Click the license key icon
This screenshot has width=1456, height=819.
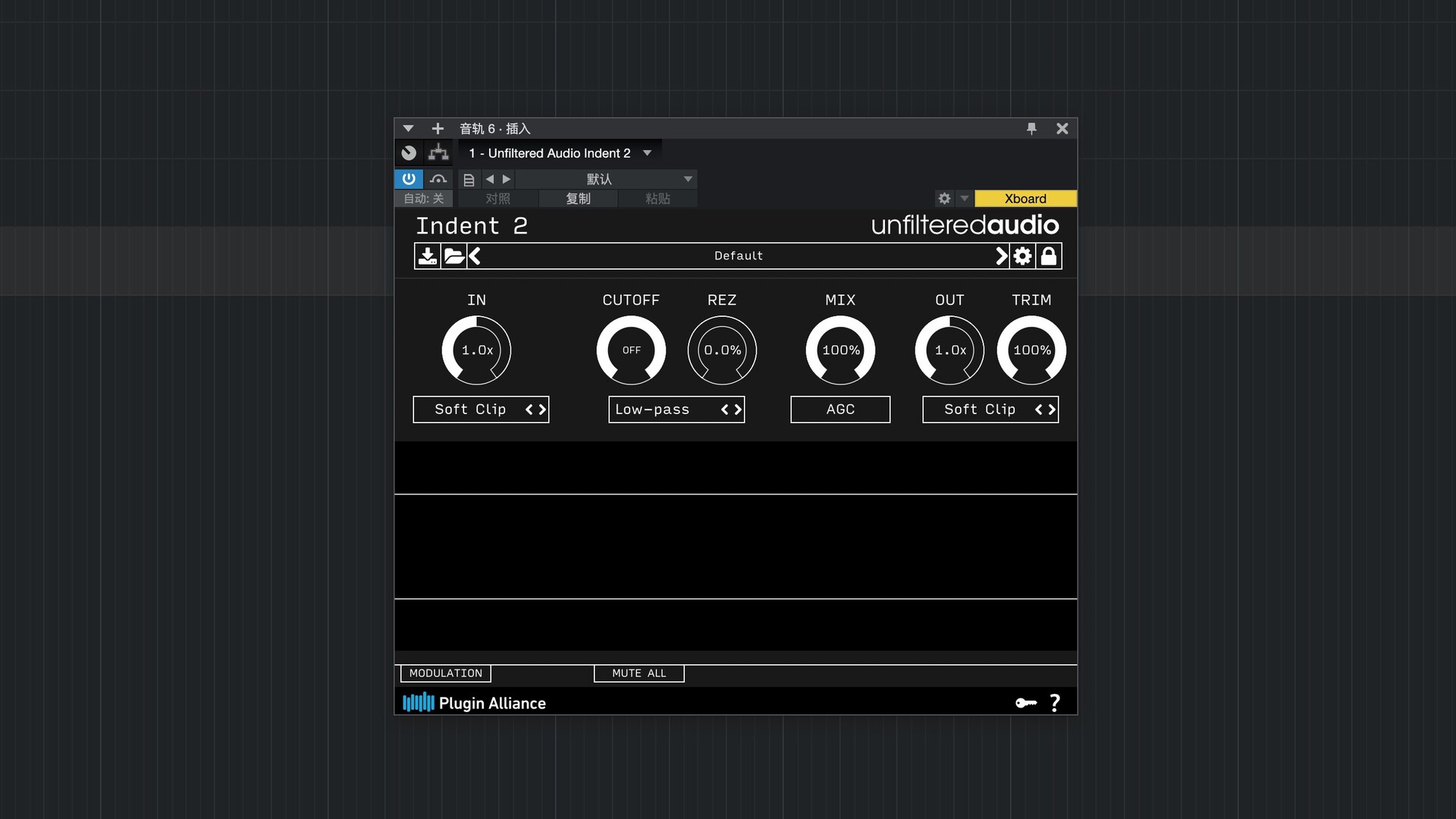tap(1026, 703)
